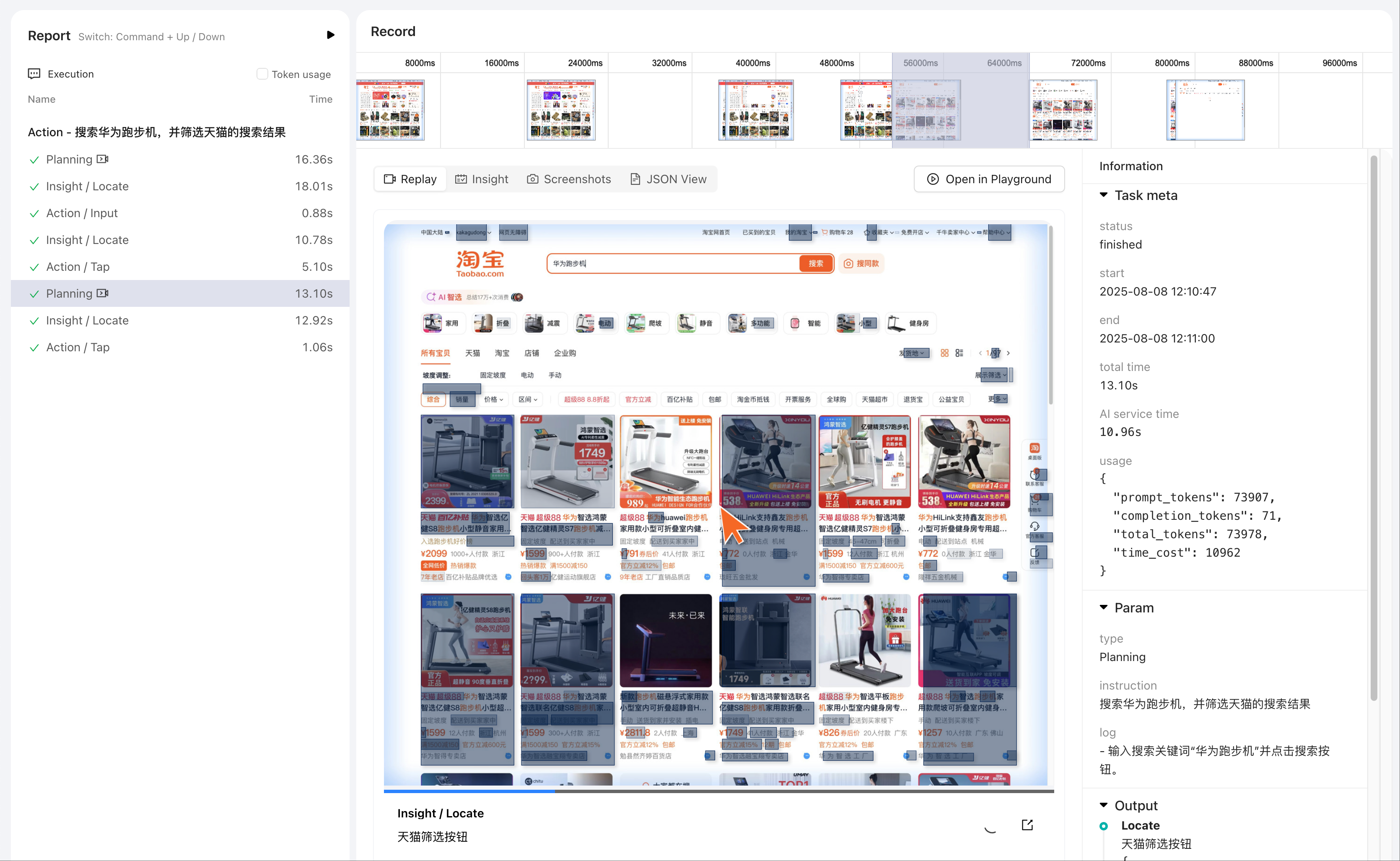Screen dimensions: 1400x861
Task: Click the 百亿补贴 filter chip
Action: coord(680,399)
